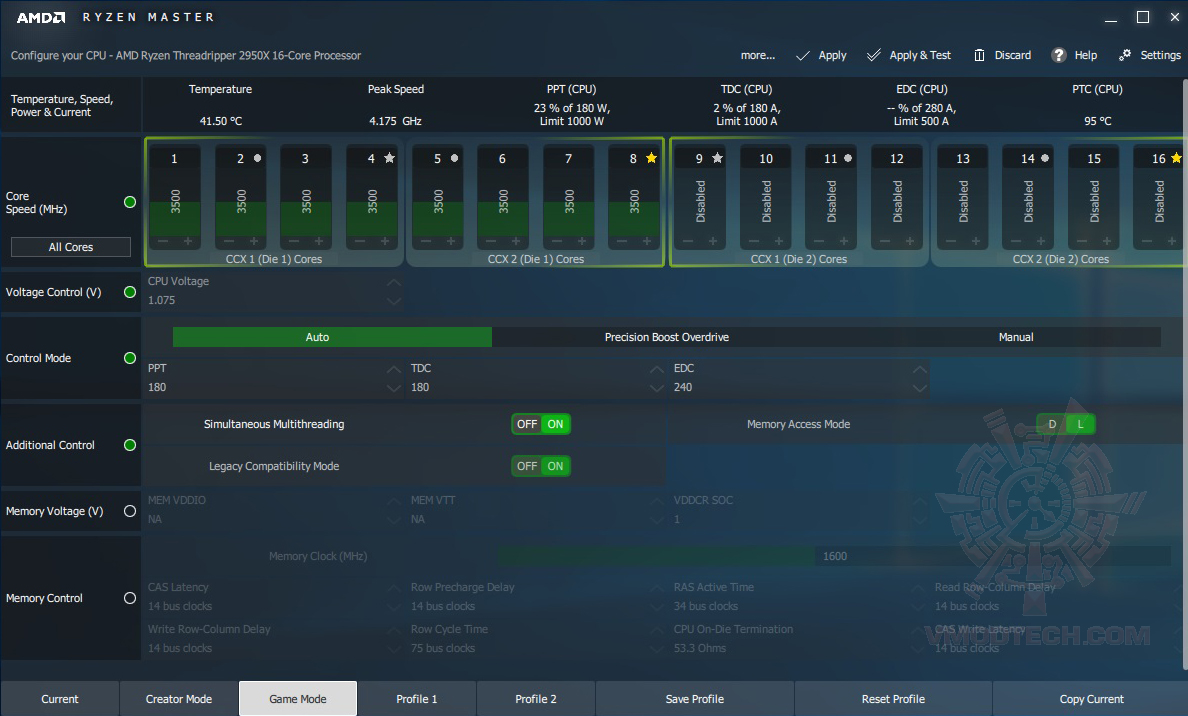Toggle Simultaneous Multithreading switch

point(541,424)
